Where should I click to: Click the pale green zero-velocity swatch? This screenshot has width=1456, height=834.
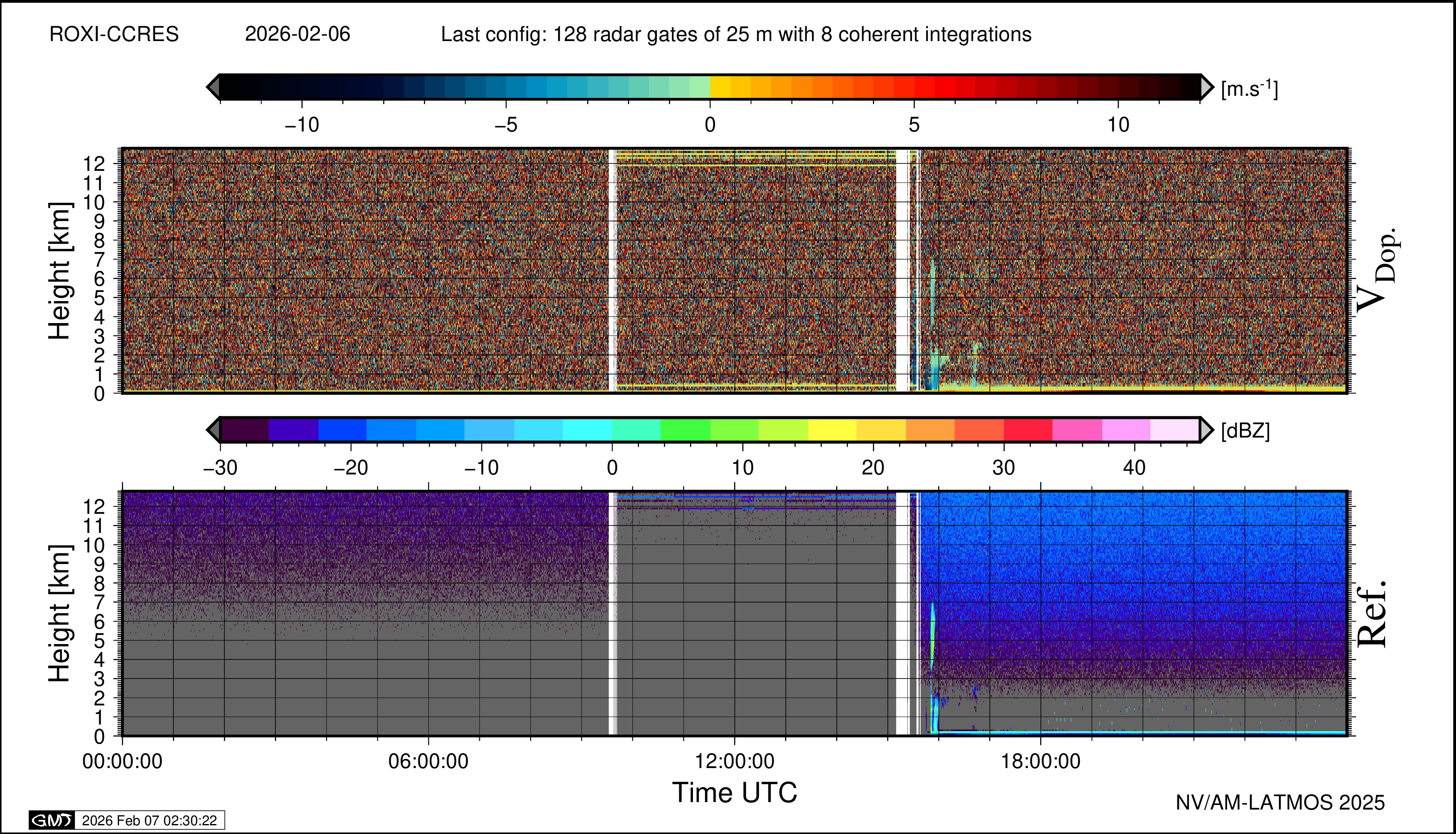pos(699,87)
